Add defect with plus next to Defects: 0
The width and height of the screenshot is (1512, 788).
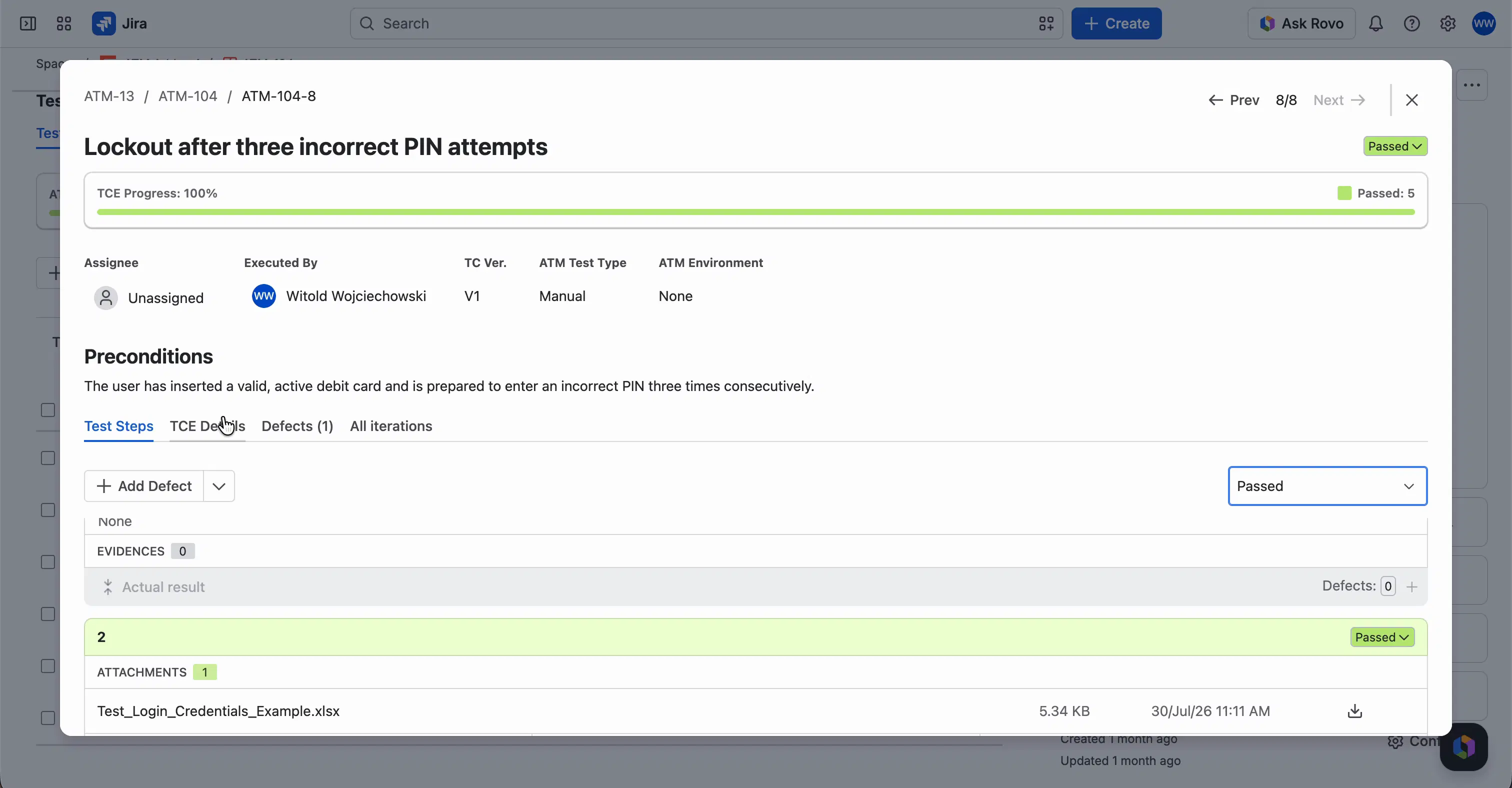1412,586
